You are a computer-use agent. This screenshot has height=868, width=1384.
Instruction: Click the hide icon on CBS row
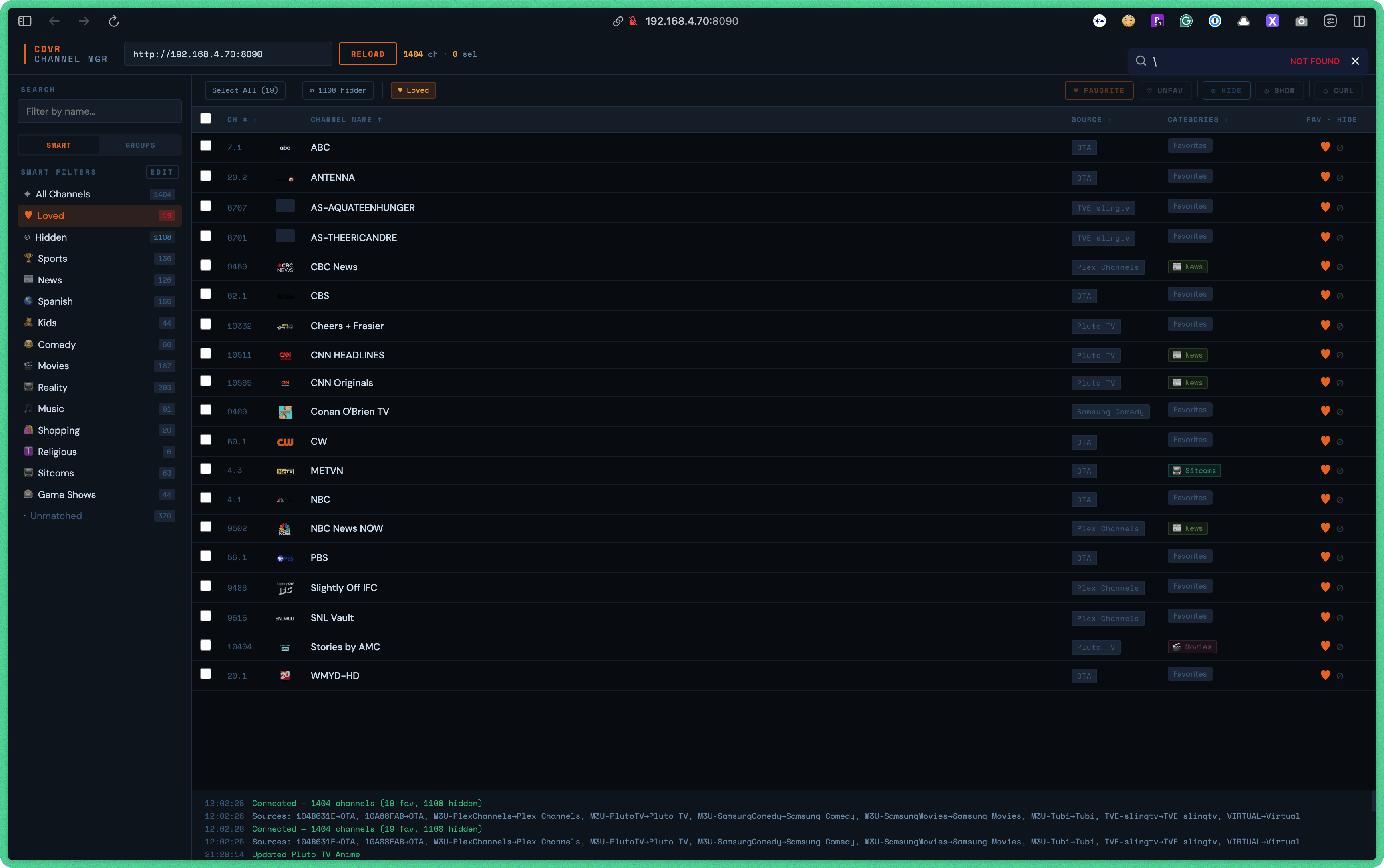[x=1340, y=296]
